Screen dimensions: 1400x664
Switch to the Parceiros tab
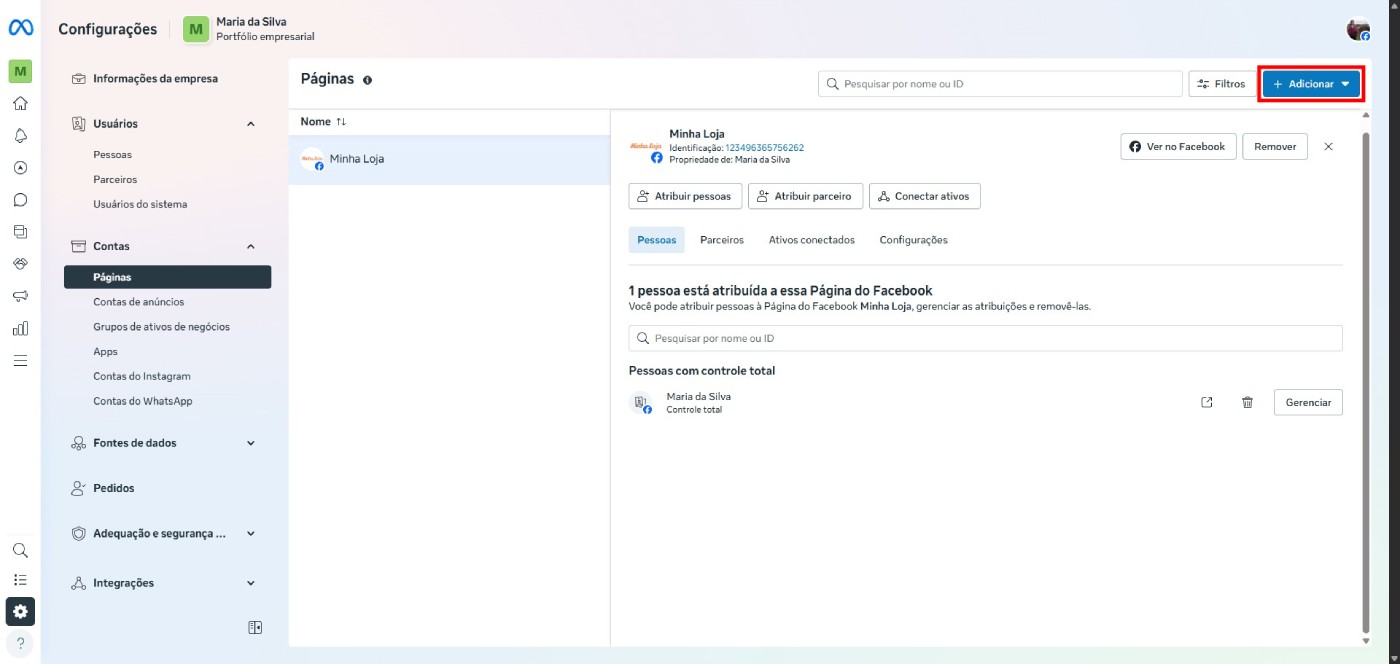coord(721,240)
